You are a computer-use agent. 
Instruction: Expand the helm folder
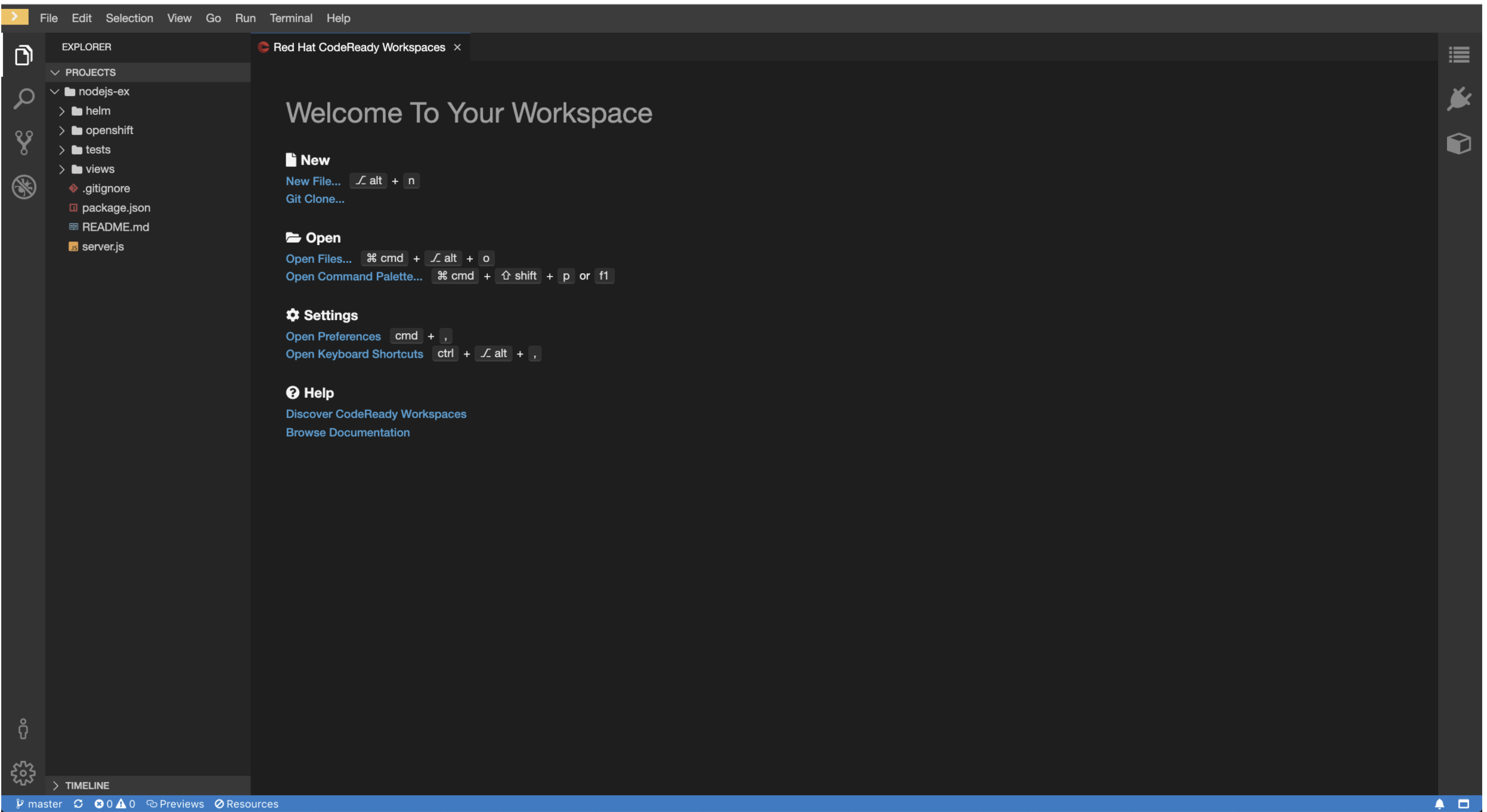pyautogui.click(x=61, y=111)
